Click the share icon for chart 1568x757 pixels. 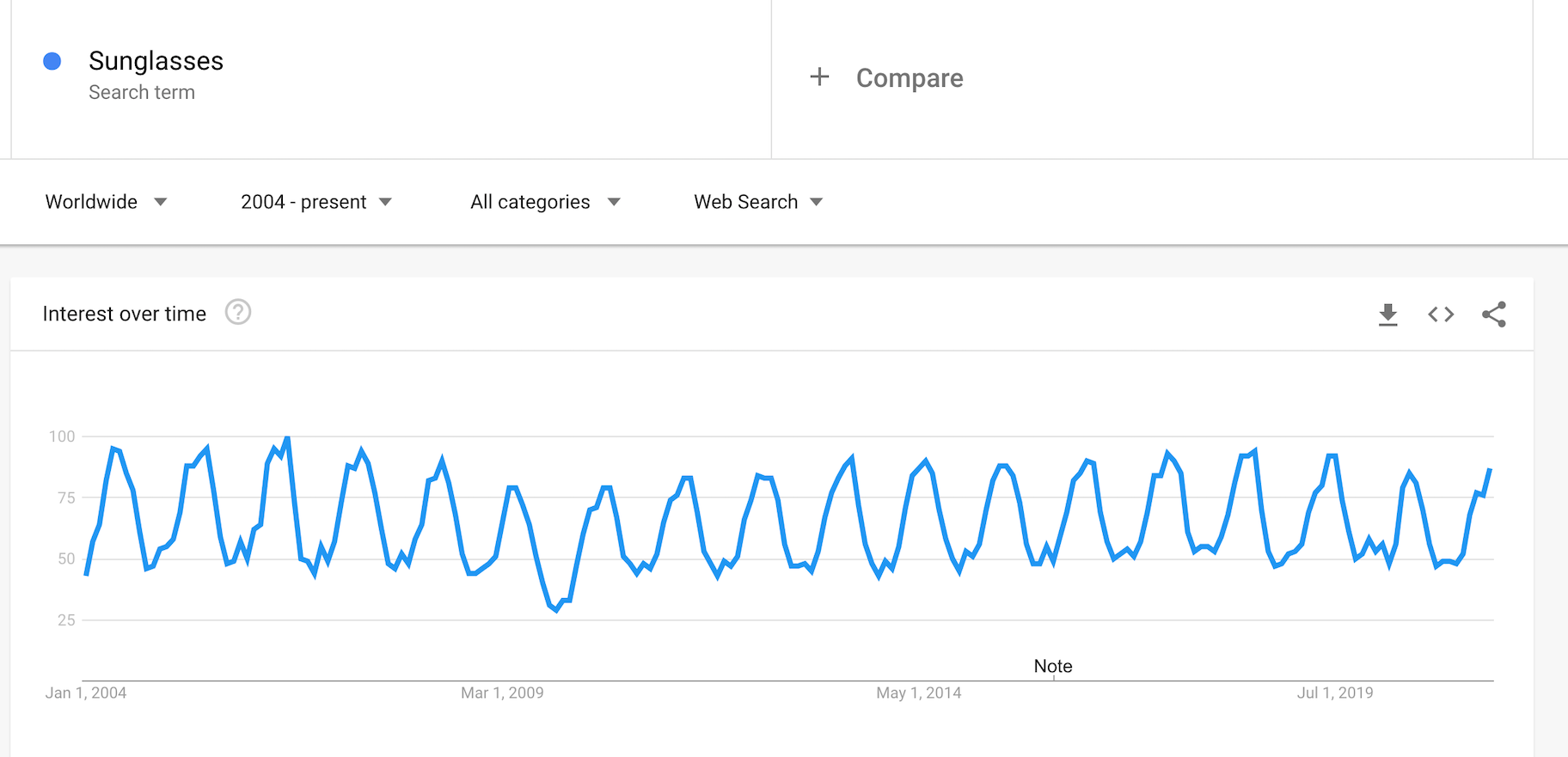pos(1494,314)
